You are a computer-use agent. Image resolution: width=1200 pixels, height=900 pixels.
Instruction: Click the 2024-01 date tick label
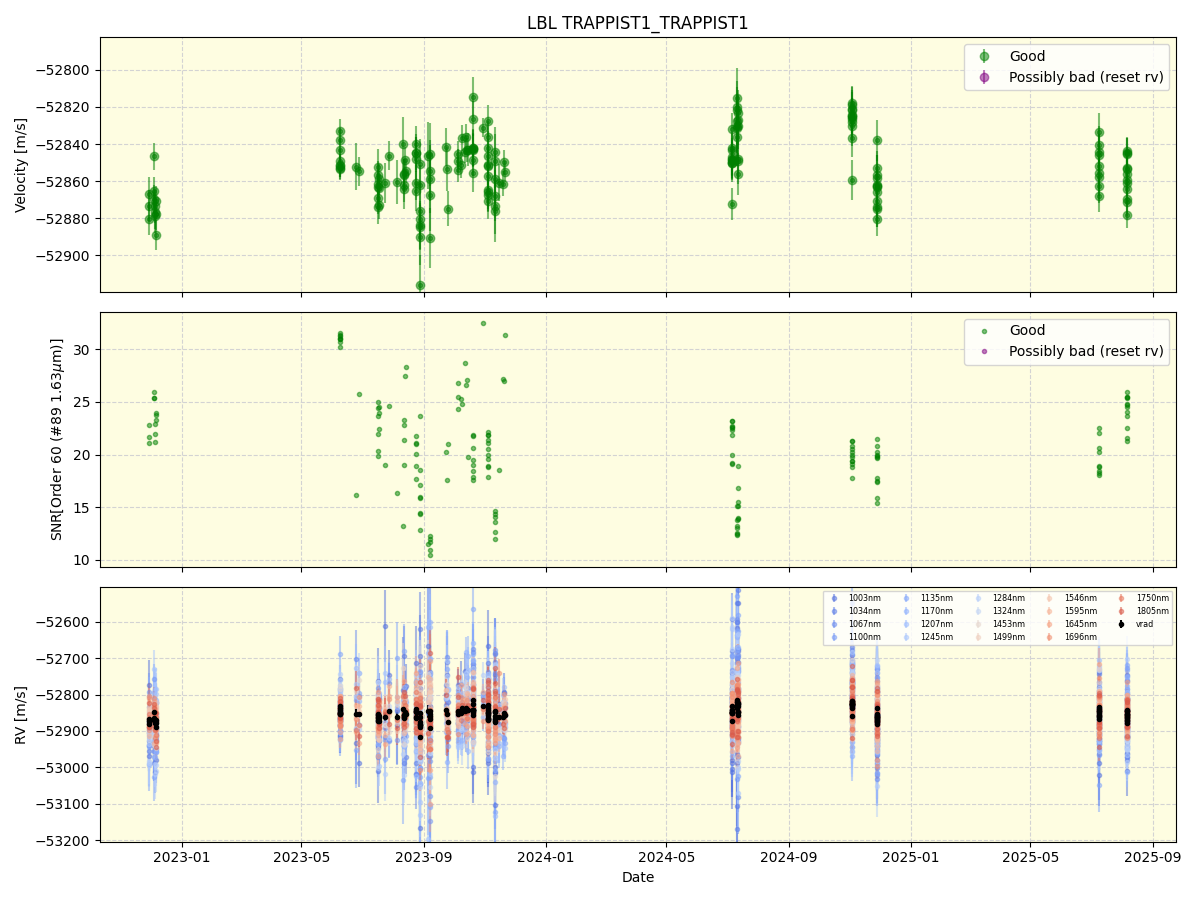(546, 857)
